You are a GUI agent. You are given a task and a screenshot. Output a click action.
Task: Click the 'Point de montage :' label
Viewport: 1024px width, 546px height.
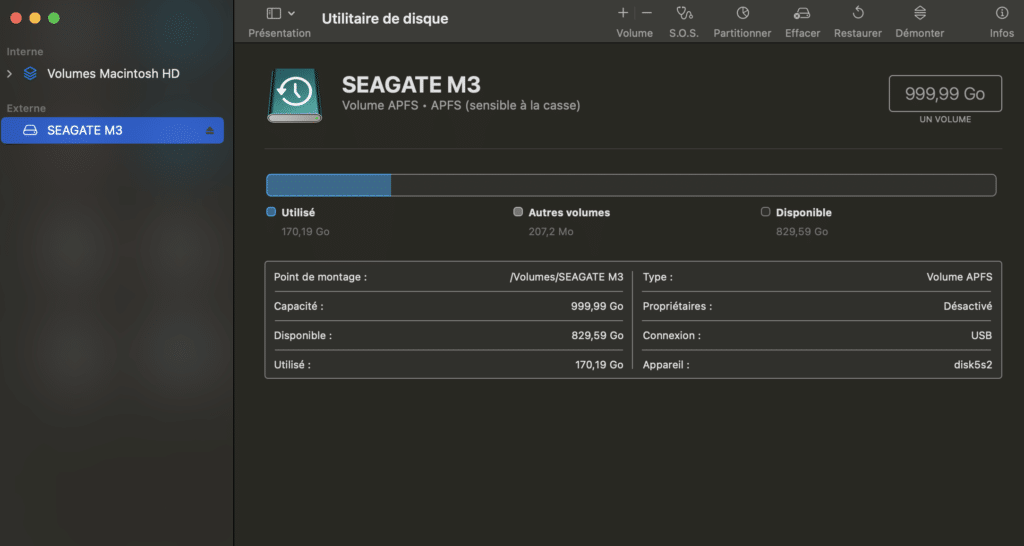click(x=320, y=277)
